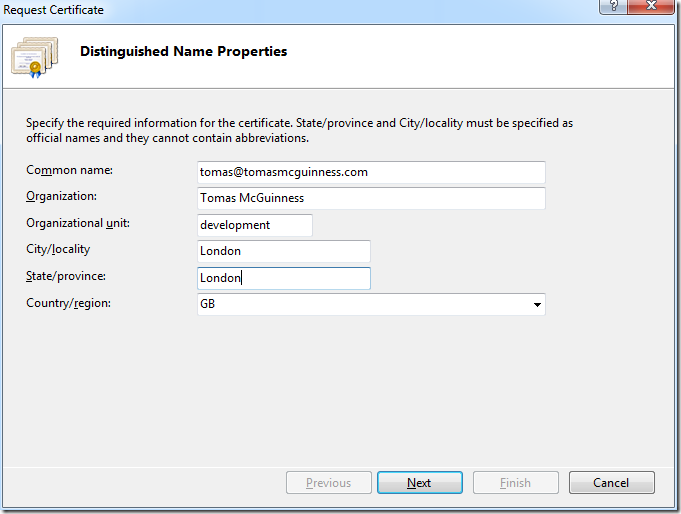The image size is (681, 514).
Task: Focus the Organization text field
Action: [371, 198]
